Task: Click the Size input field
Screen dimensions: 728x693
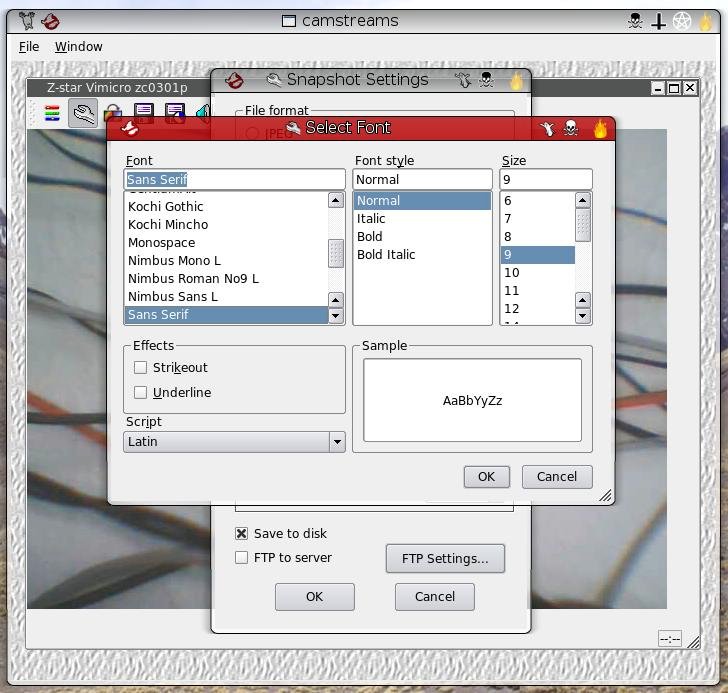Action: [546, 180]
